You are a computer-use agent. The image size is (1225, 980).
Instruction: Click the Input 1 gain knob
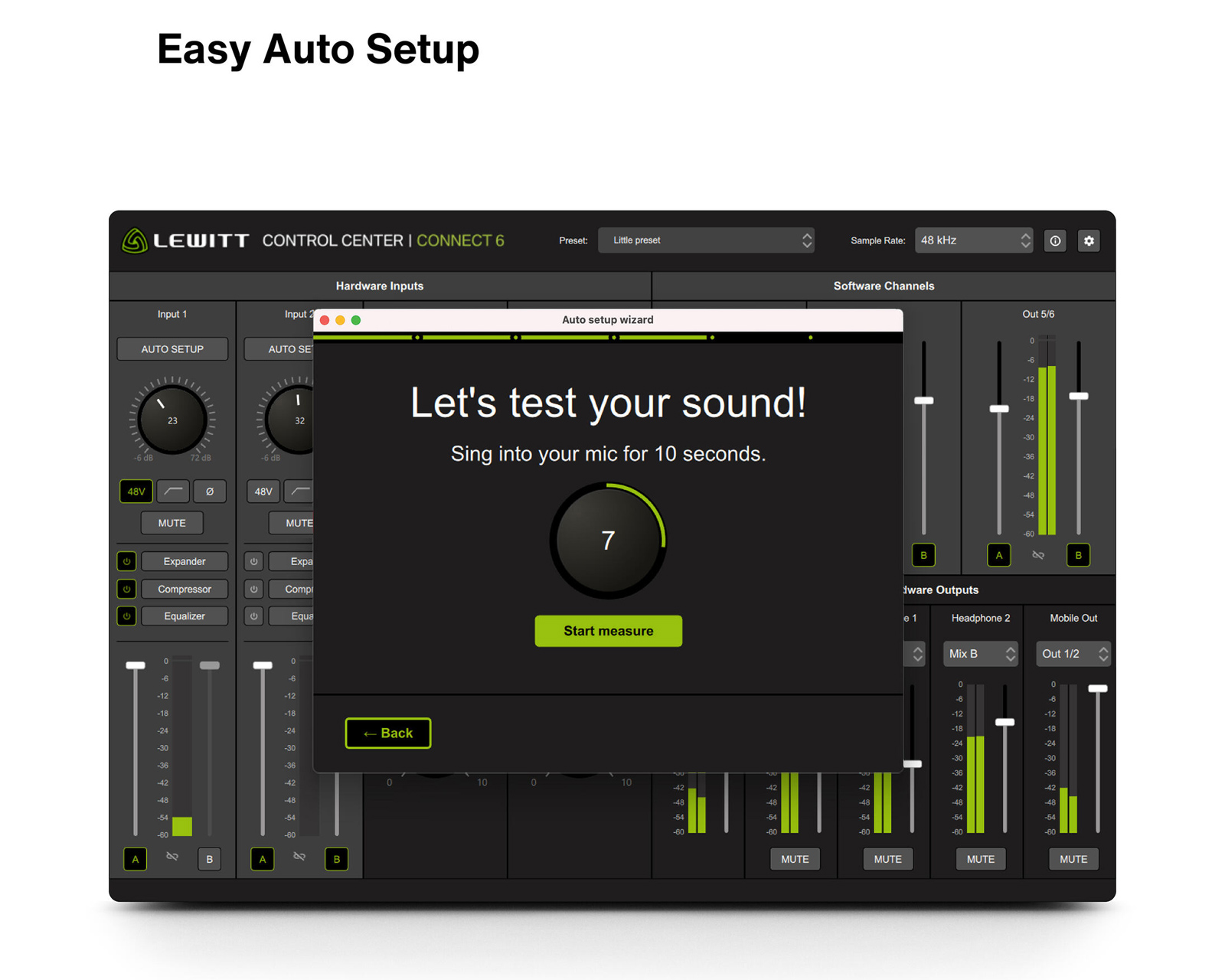pyautogui.click(x=172, y=419)
